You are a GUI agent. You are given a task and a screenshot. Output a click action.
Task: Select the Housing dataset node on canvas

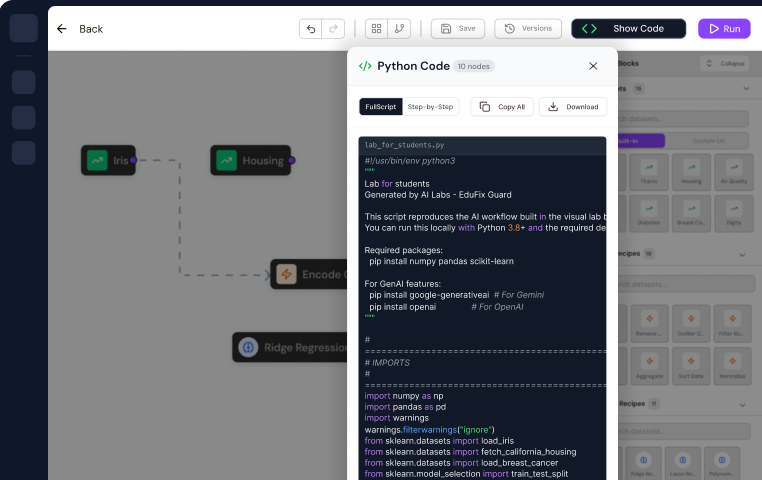[250, 160]
